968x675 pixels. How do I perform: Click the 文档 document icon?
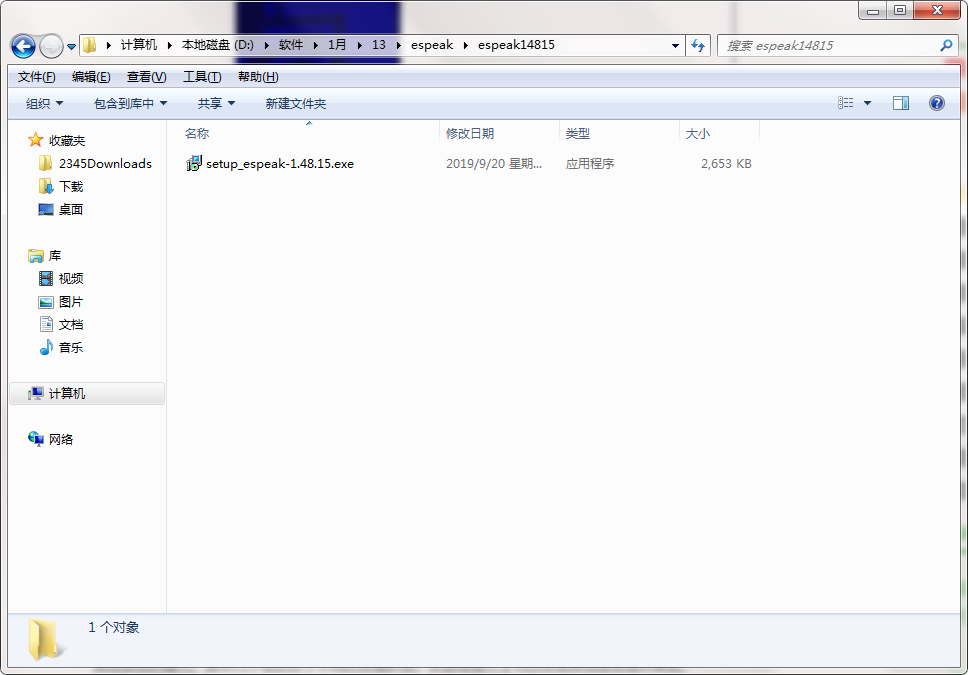(x=46, y=324)
